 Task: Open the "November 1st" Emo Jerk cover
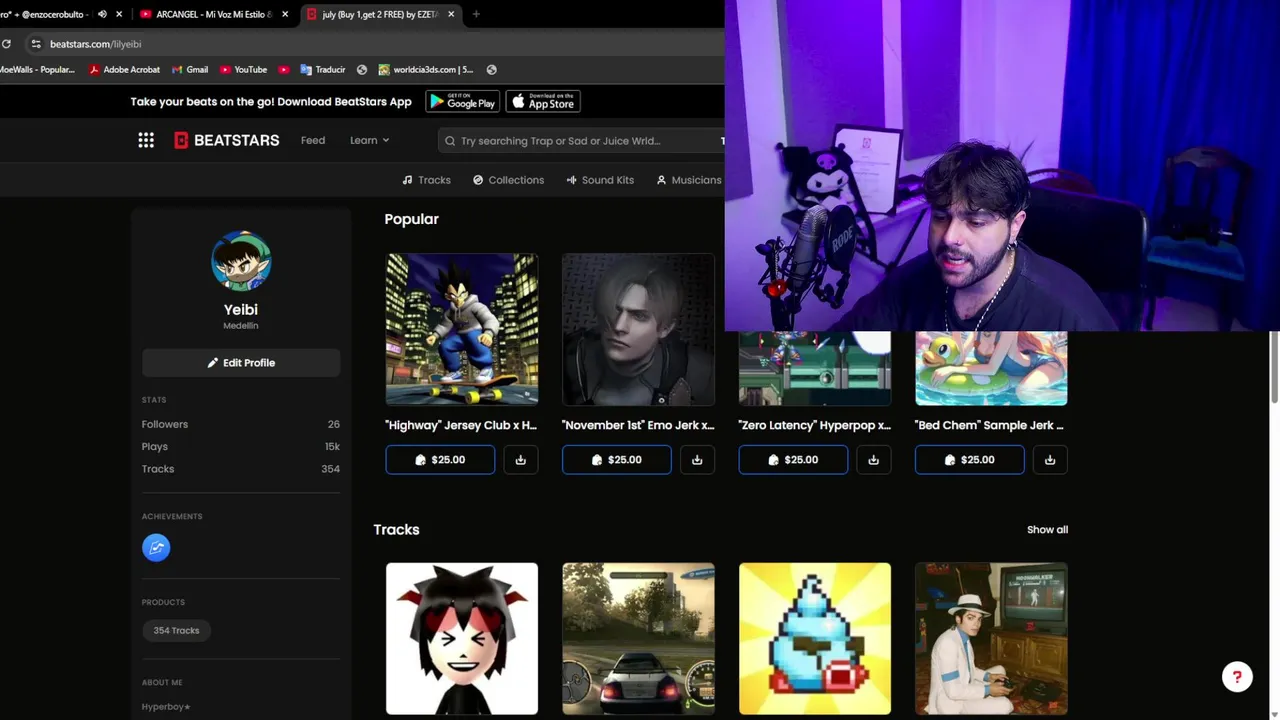[x=638, y=329]
